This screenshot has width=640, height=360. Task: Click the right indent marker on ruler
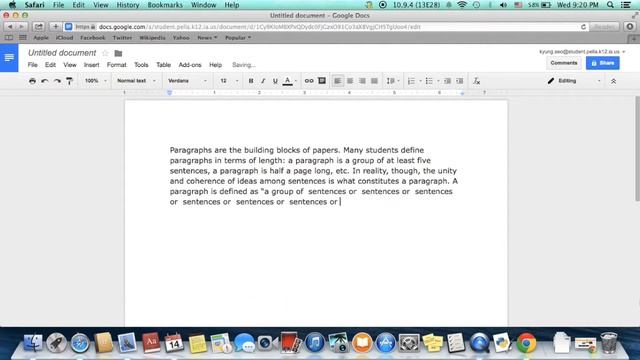tap(462, 93)
